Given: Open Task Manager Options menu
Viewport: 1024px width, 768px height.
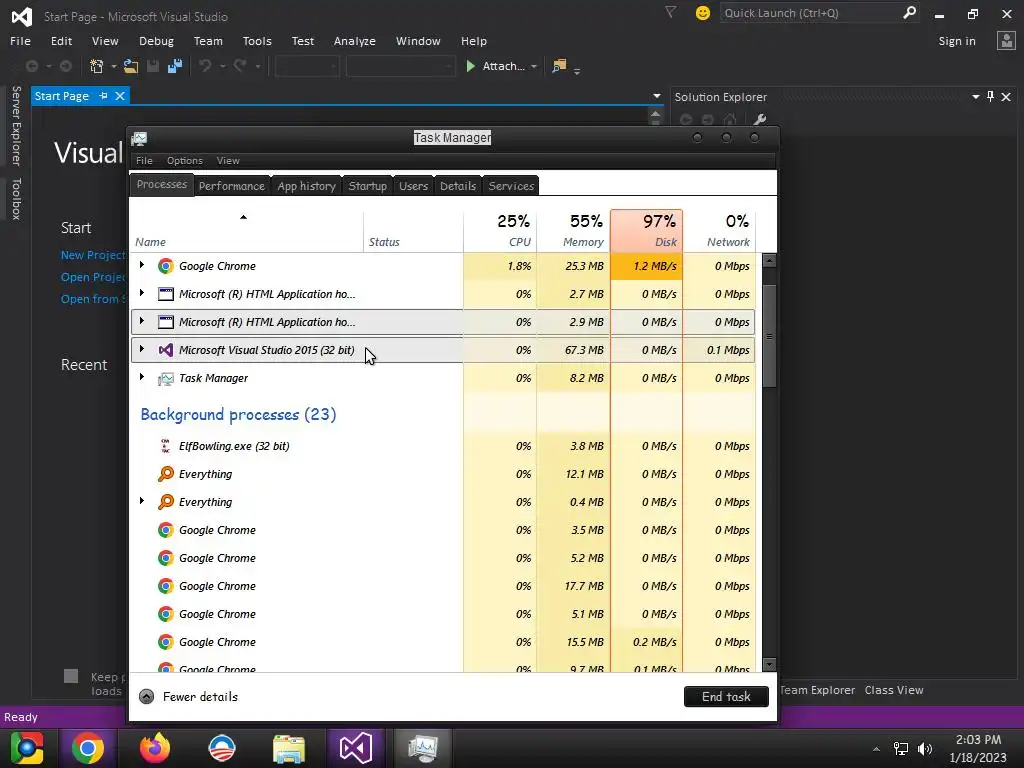Looking at the screenshot, I should pos(184,161).
